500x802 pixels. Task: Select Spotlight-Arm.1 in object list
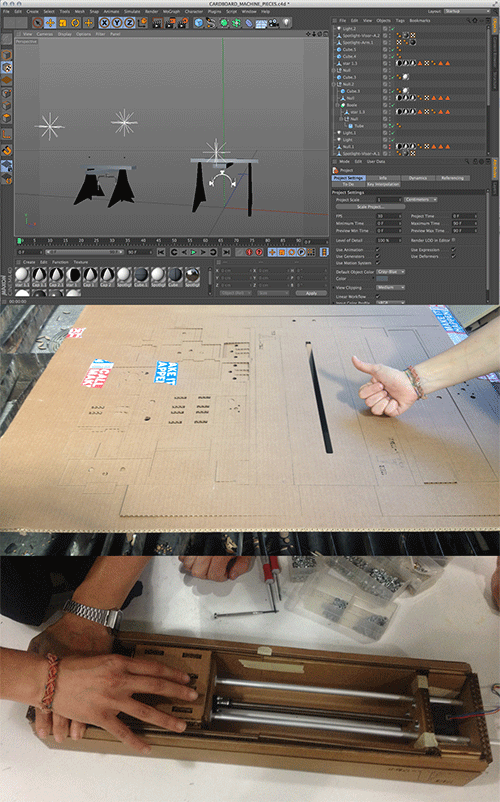click(358, 42)
